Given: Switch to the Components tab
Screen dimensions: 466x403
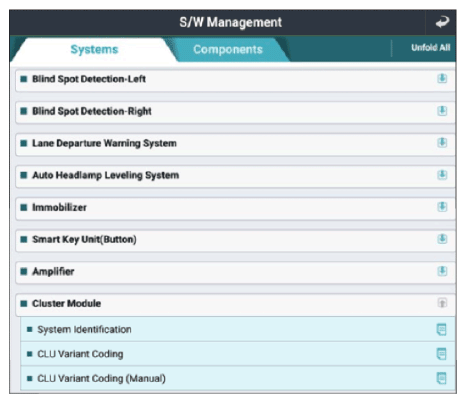Looking at the screenshot, I should click(x=228, y=49).
